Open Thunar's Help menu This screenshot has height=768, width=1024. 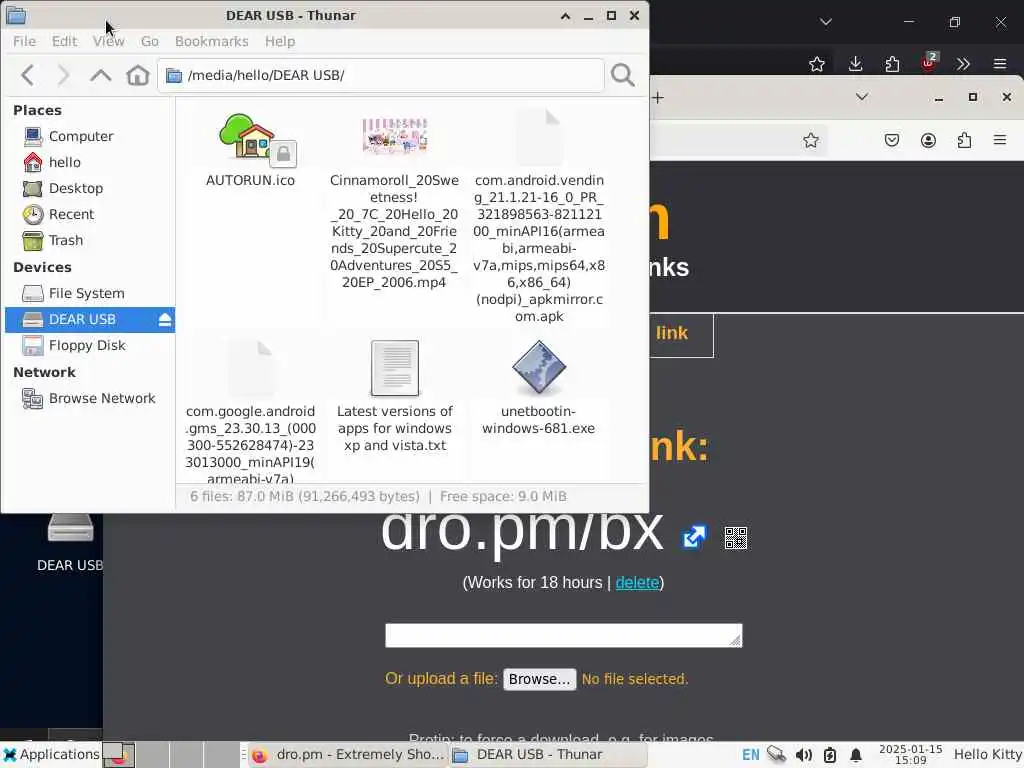tap(280, 41)
